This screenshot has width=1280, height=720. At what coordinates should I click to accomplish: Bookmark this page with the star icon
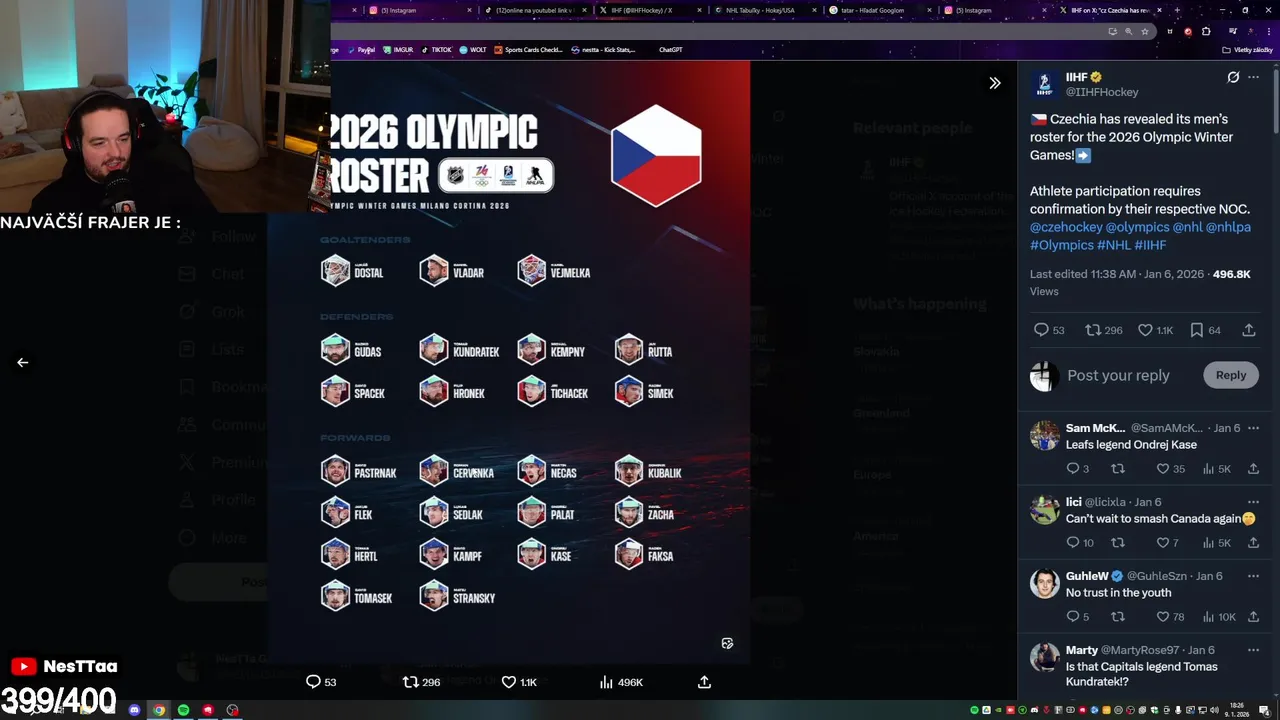[1144, 31]
